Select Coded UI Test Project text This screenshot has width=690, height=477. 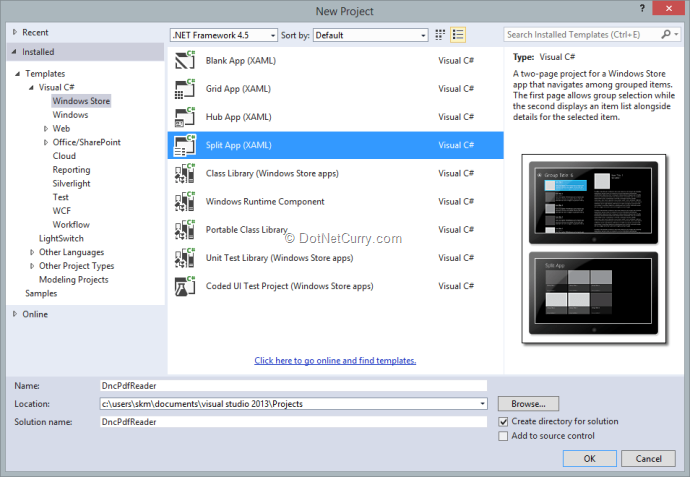click(290, 286)
